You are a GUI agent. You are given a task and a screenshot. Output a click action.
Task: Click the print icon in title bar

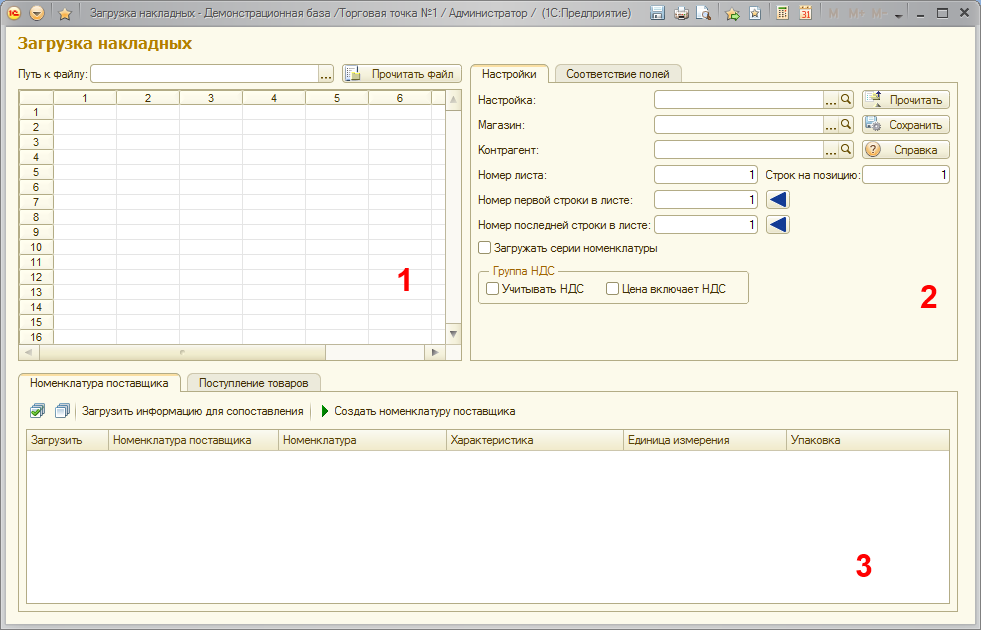(681, 14)
